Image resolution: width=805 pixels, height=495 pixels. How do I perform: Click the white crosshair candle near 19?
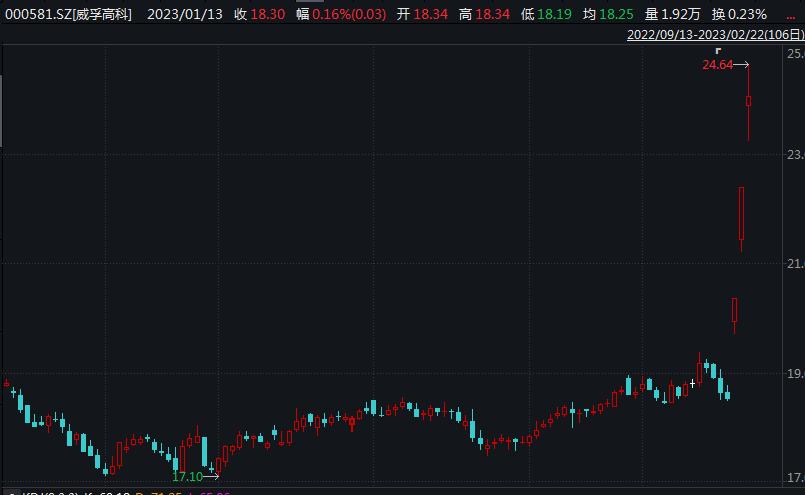point(692,382)
